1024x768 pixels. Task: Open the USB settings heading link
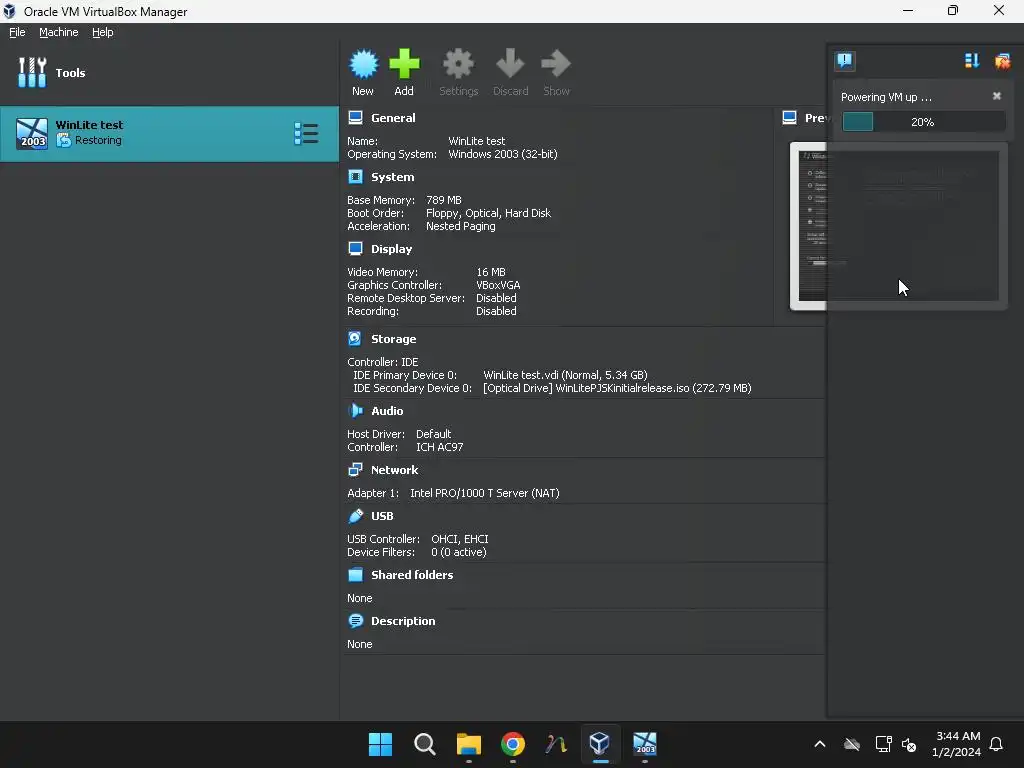(382, 516)
